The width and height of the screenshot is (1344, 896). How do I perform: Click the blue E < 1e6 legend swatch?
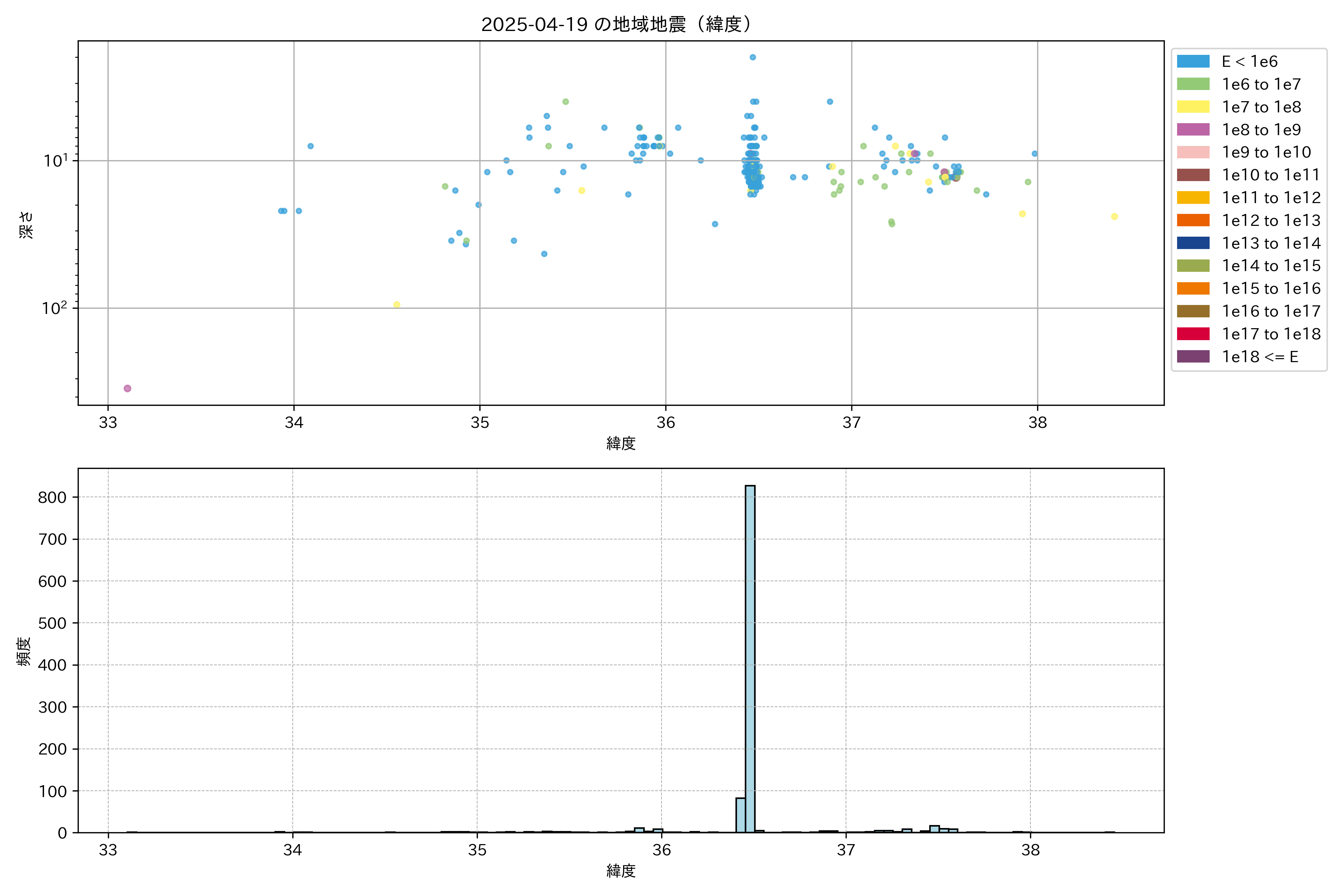pos(1192,62)
